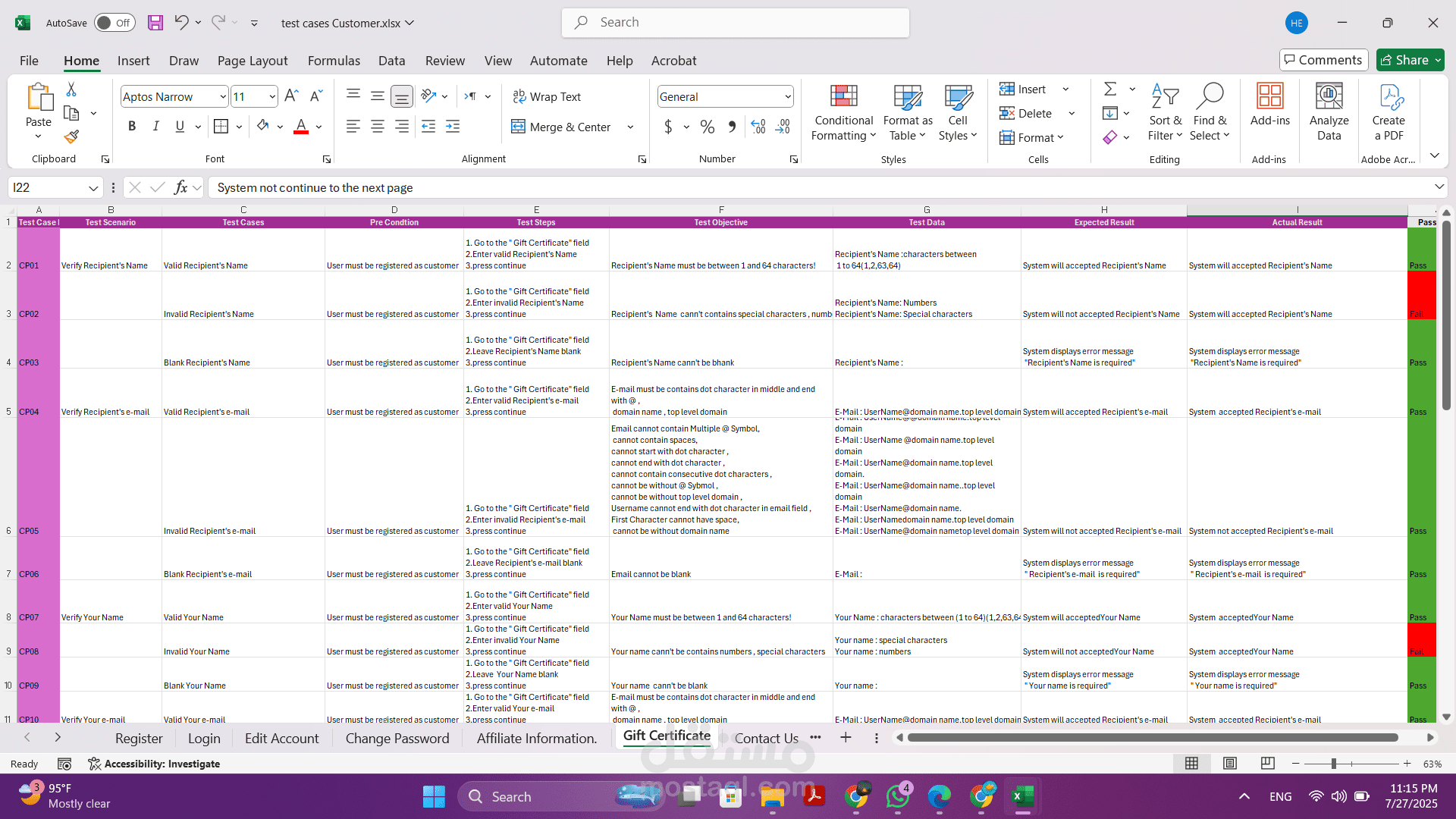Click the Comments button
This screenshot has width=1456, height=819.
tap(1323, 60)
